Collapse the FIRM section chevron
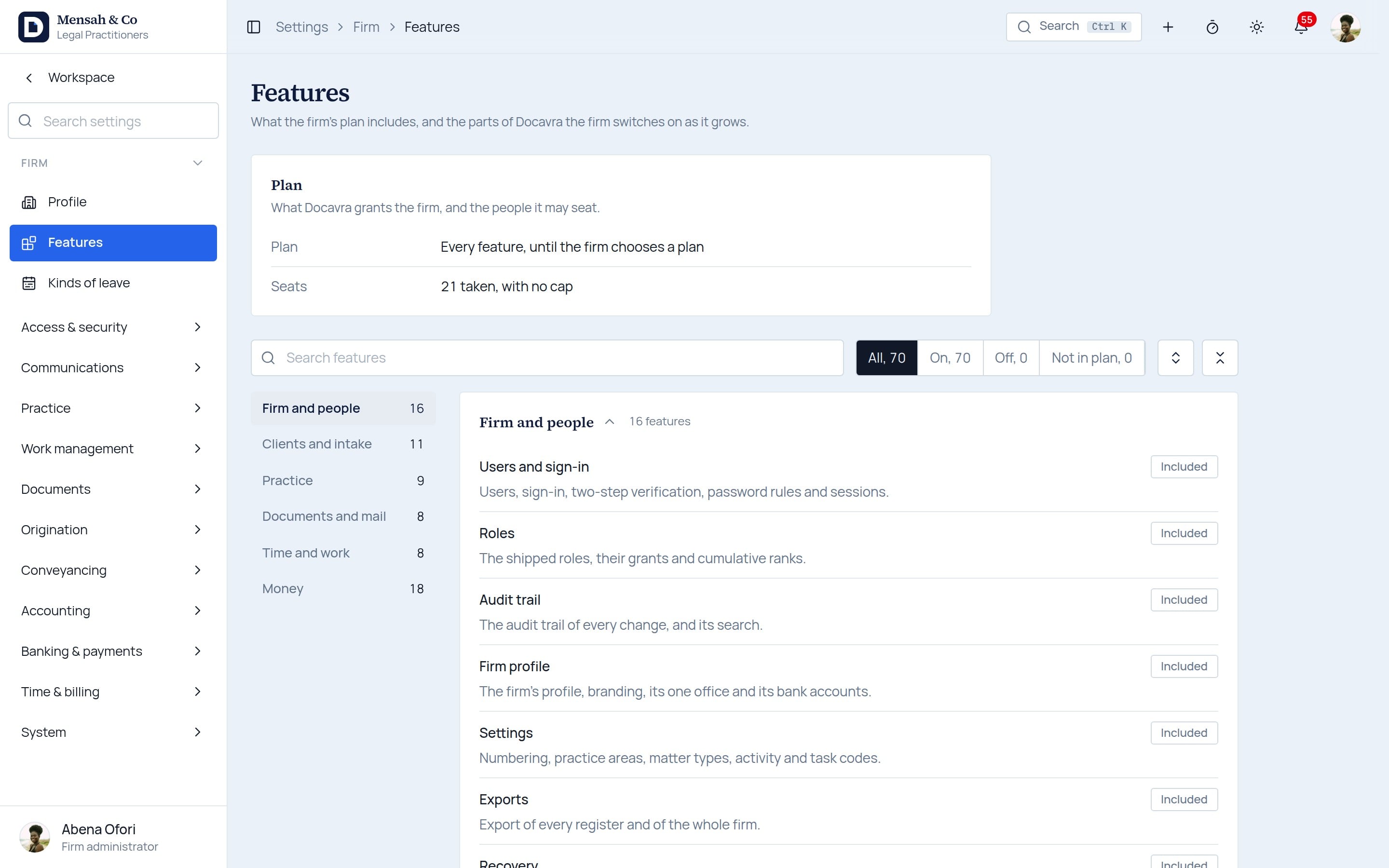This screenshot has width=1389, height=868. [197, 163]
